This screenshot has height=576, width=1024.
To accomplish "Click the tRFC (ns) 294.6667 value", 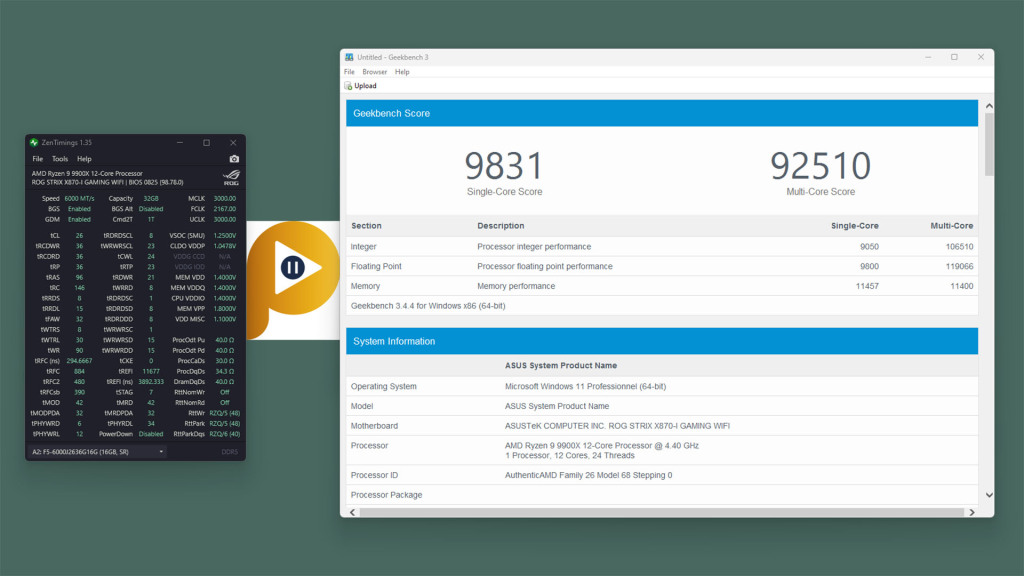I will tap(79, 361).
